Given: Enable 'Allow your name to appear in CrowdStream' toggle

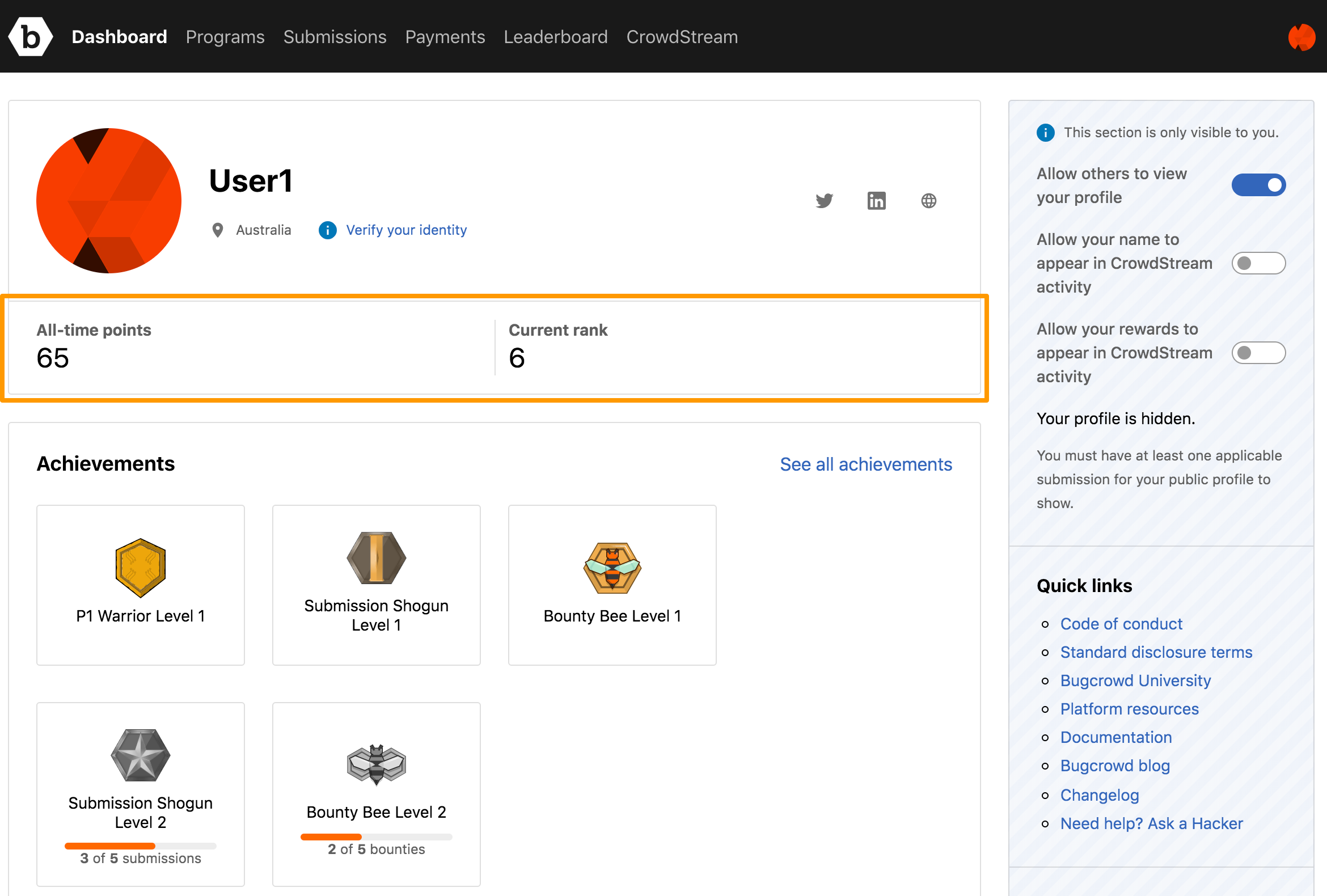Looking at the screenshot, I should tap(1258, 263).
